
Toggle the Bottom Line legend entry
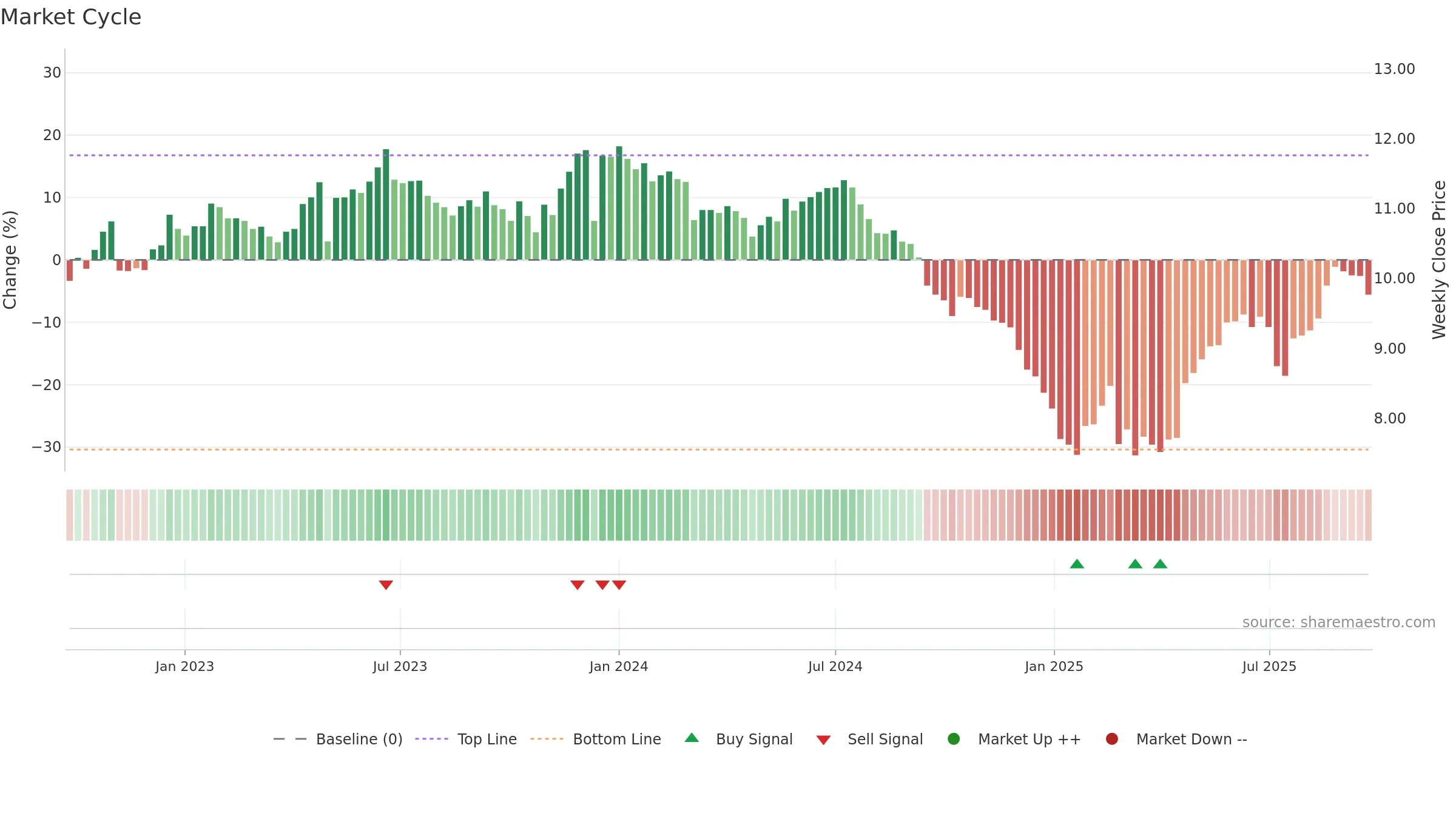click(x=596, y=739)
